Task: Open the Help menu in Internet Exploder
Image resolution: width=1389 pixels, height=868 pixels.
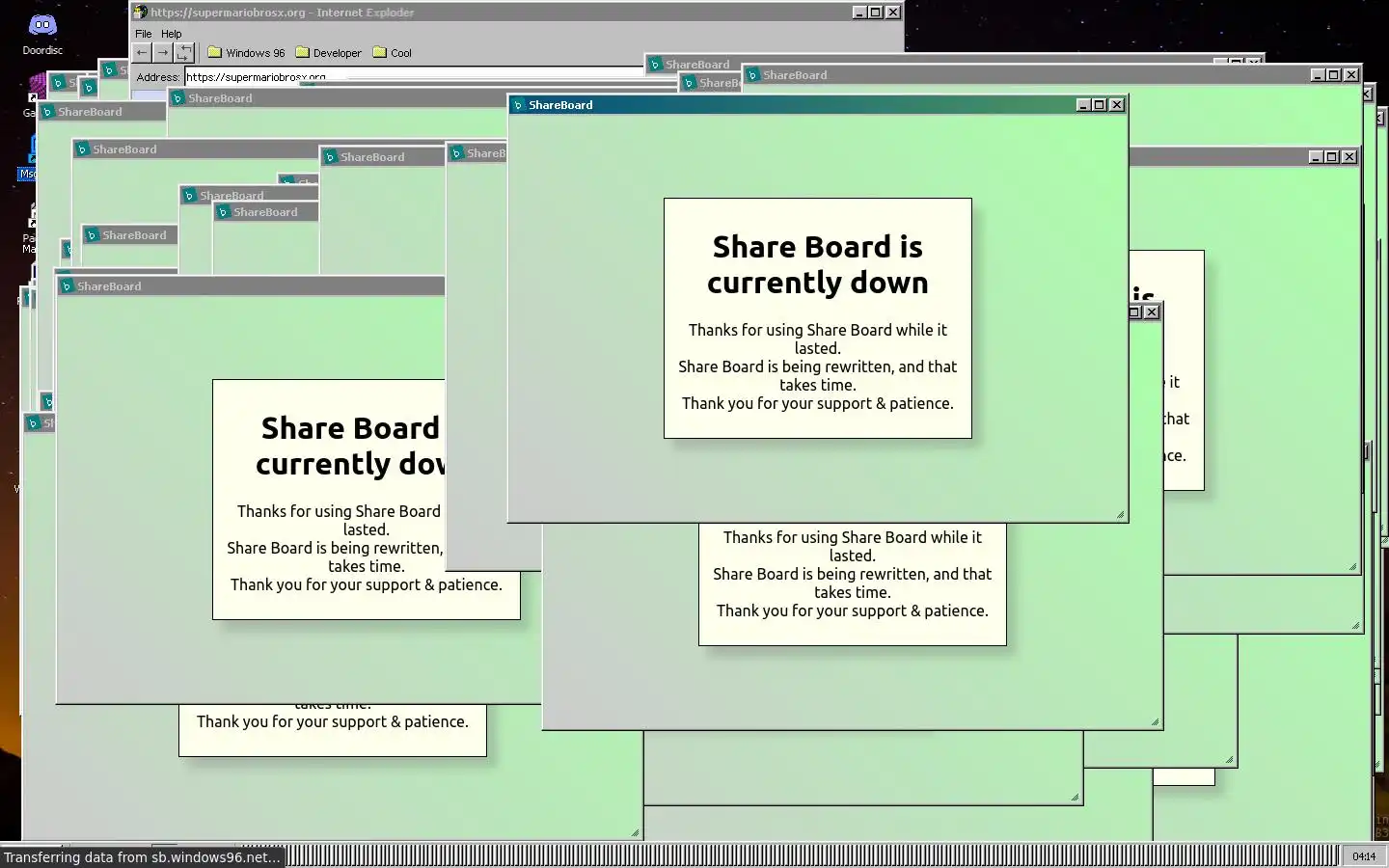Action: [172, 34]
